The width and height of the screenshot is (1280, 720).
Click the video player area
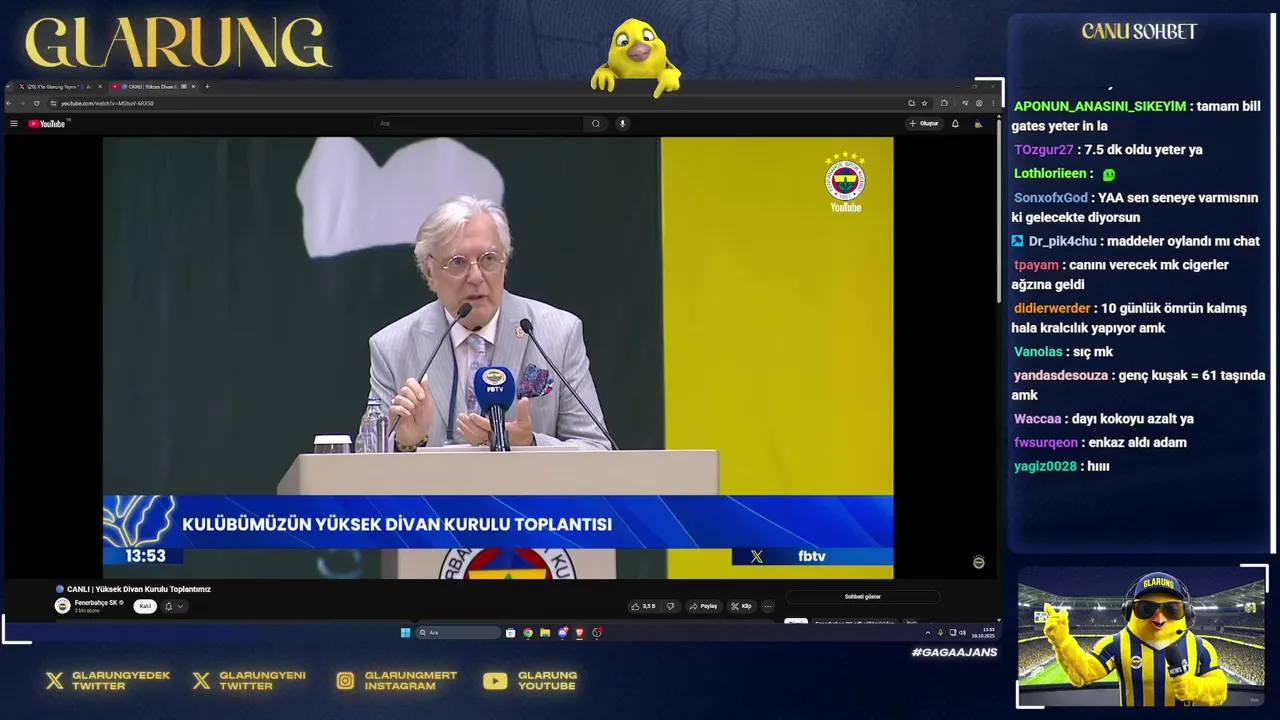click(x=498, y=357)
